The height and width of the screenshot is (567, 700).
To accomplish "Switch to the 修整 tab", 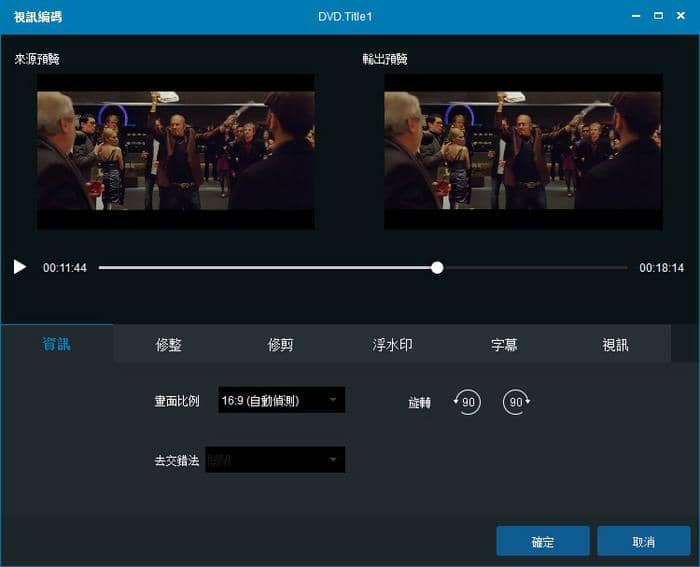I will (168, 345).
